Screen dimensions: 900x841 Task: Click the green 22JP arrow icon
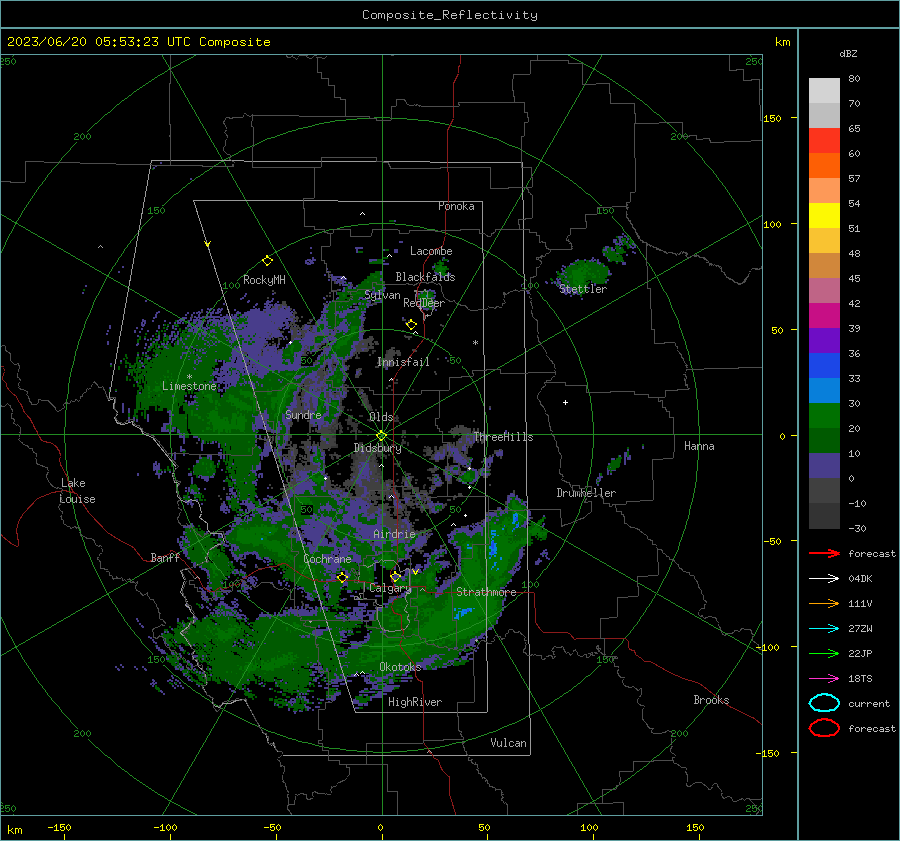click(824, 653)
